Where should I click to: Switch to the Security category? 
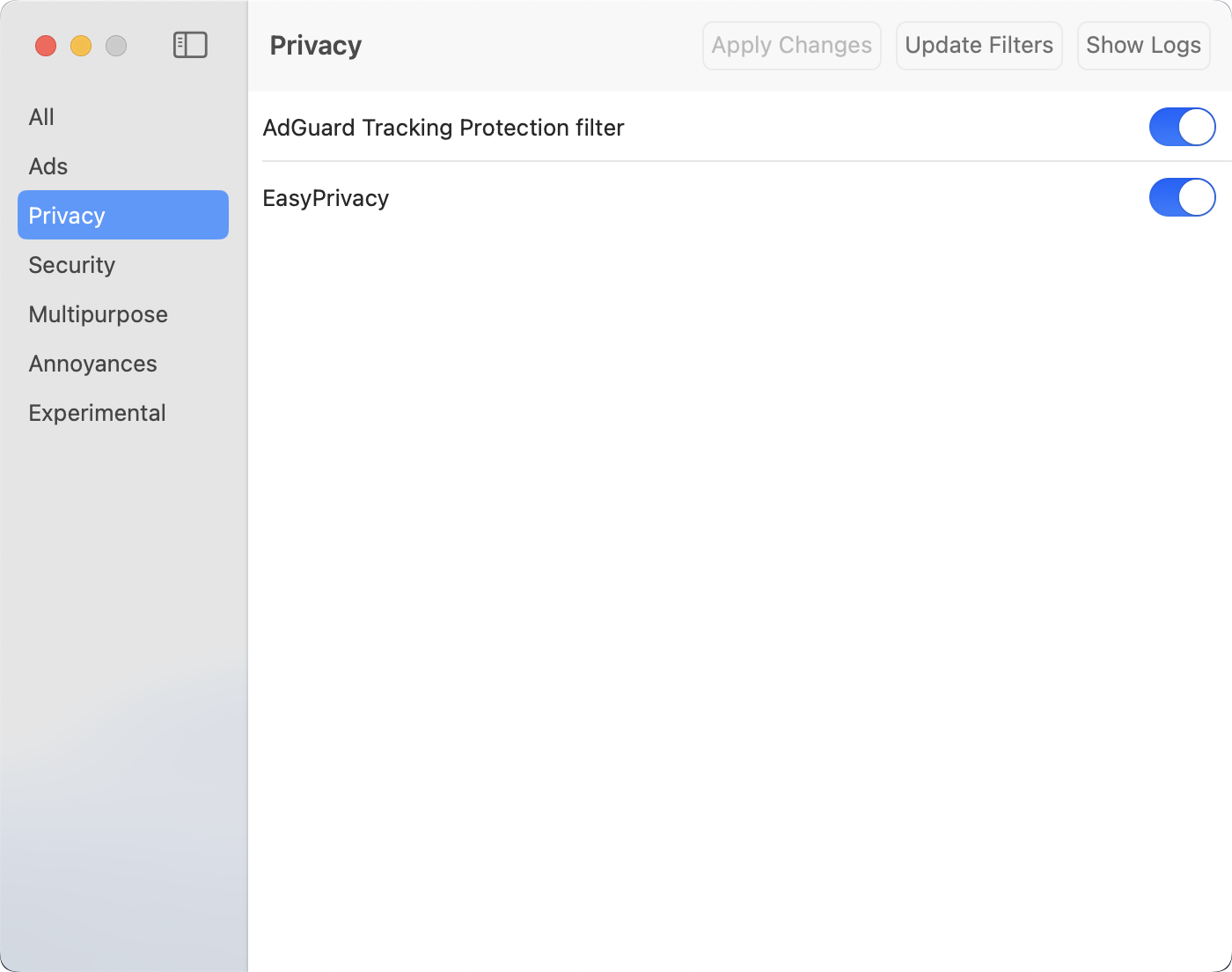pos(72,265)
